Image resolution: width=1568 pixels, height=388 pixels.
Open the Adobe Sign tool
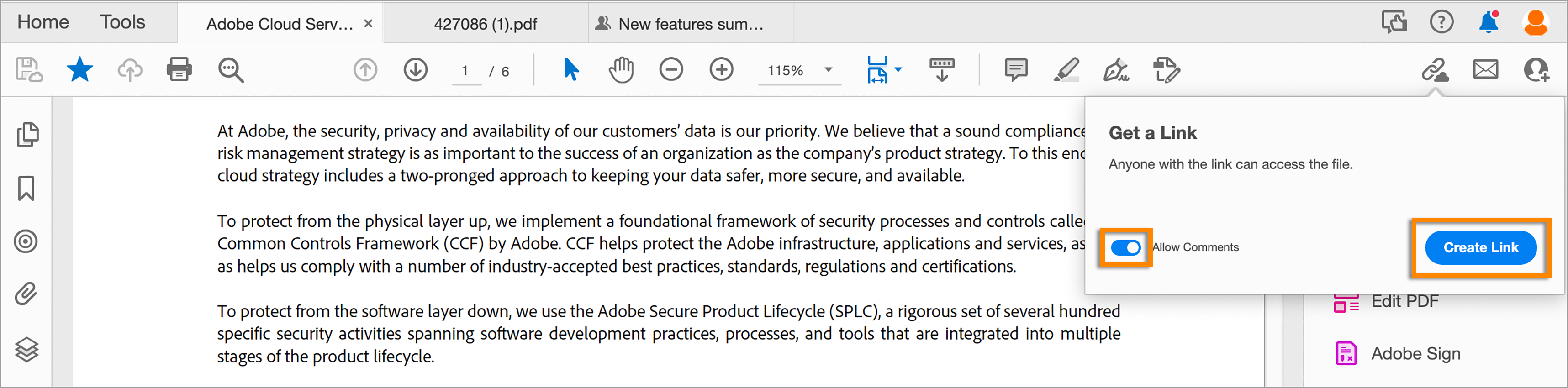click(1415, 354)
